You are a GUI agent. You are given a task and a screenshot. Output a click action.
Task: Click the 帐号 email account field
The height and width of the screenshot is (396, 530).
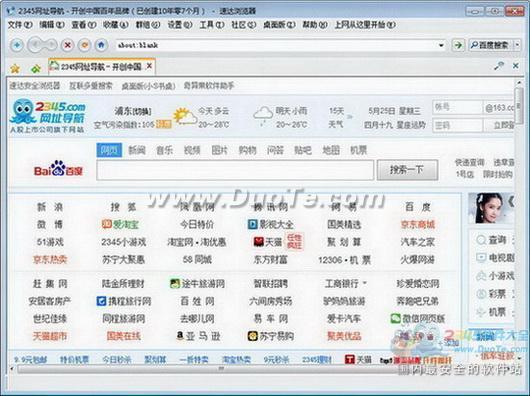click(x=457, y=107)
